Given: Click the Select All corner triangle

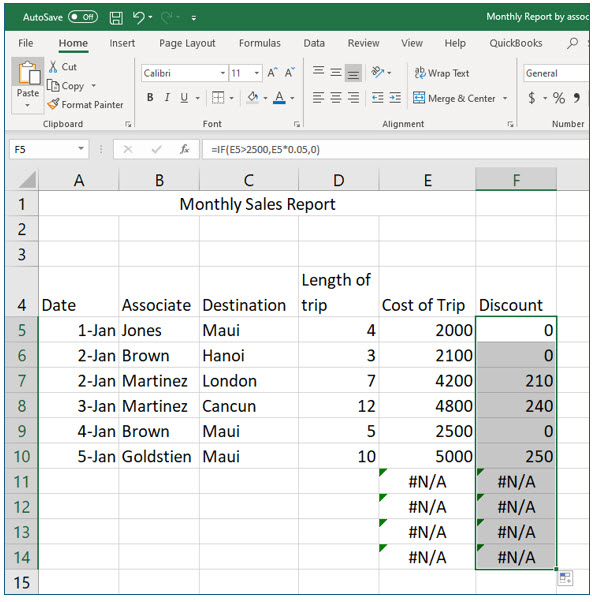Looking at the screenshot, I should tap(27, 180).
